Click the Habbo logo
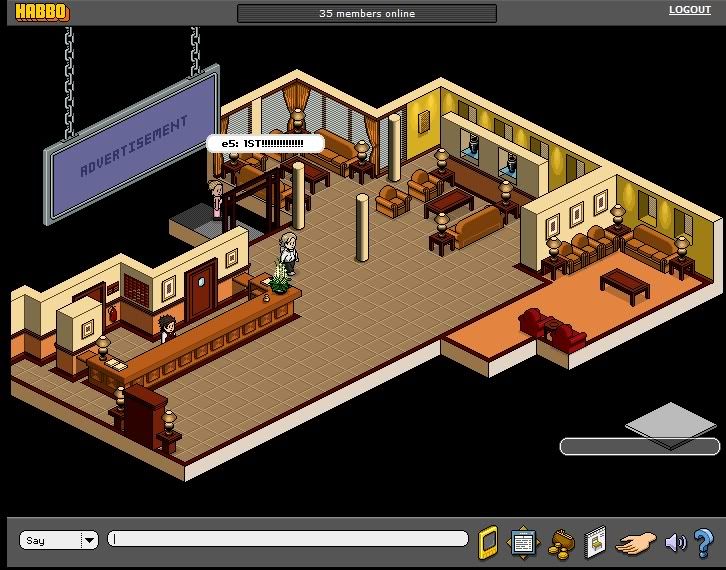This screenshot has height=570, width=726. pyautogui.click(x=41, y=12)
